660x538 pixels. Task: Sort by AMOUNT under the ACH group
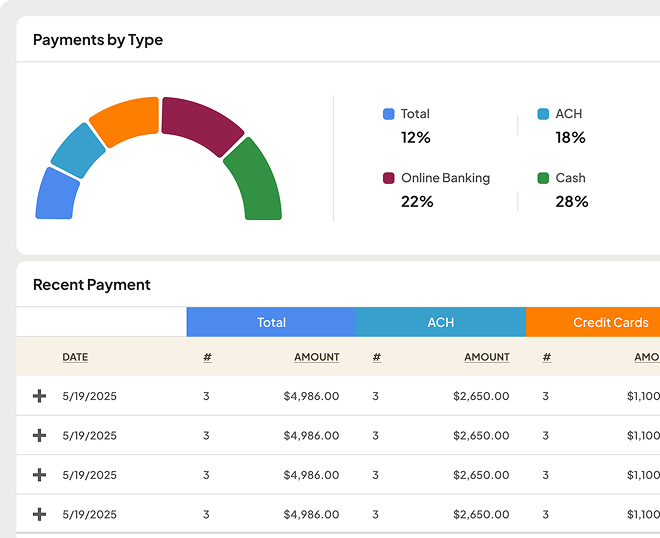click(486, 357)
